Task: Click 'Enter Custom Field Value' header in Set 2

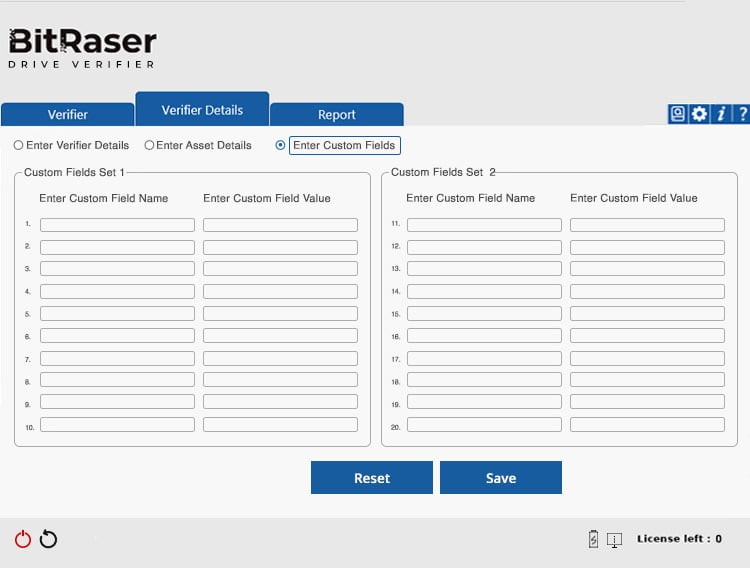Action: 634,198
